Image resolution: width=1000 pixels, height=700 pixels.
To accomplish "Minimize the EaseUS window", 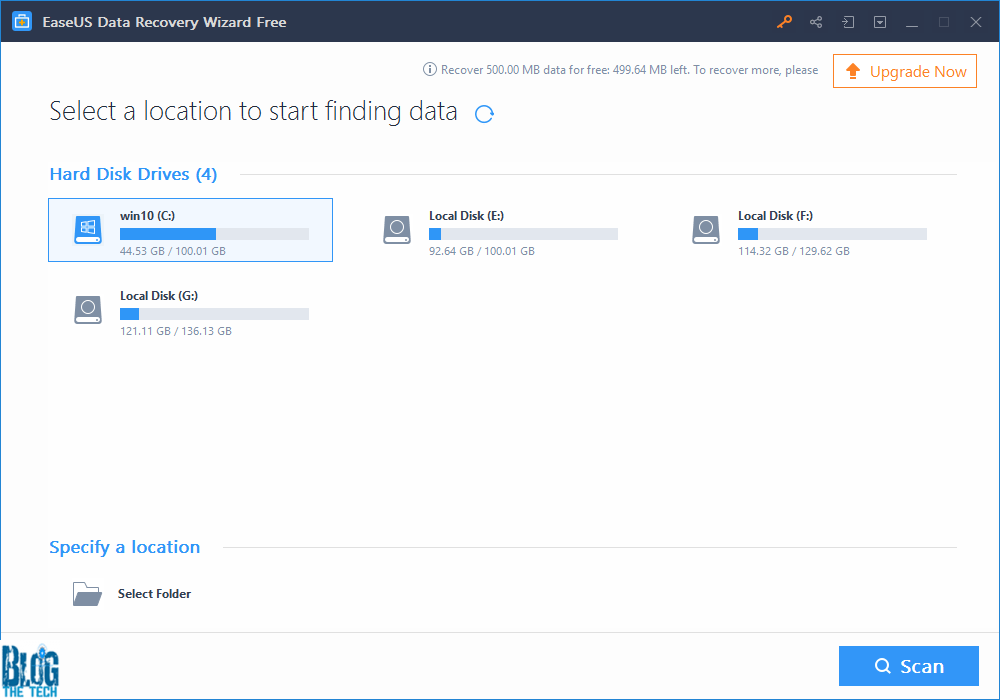I will (911, 22).
